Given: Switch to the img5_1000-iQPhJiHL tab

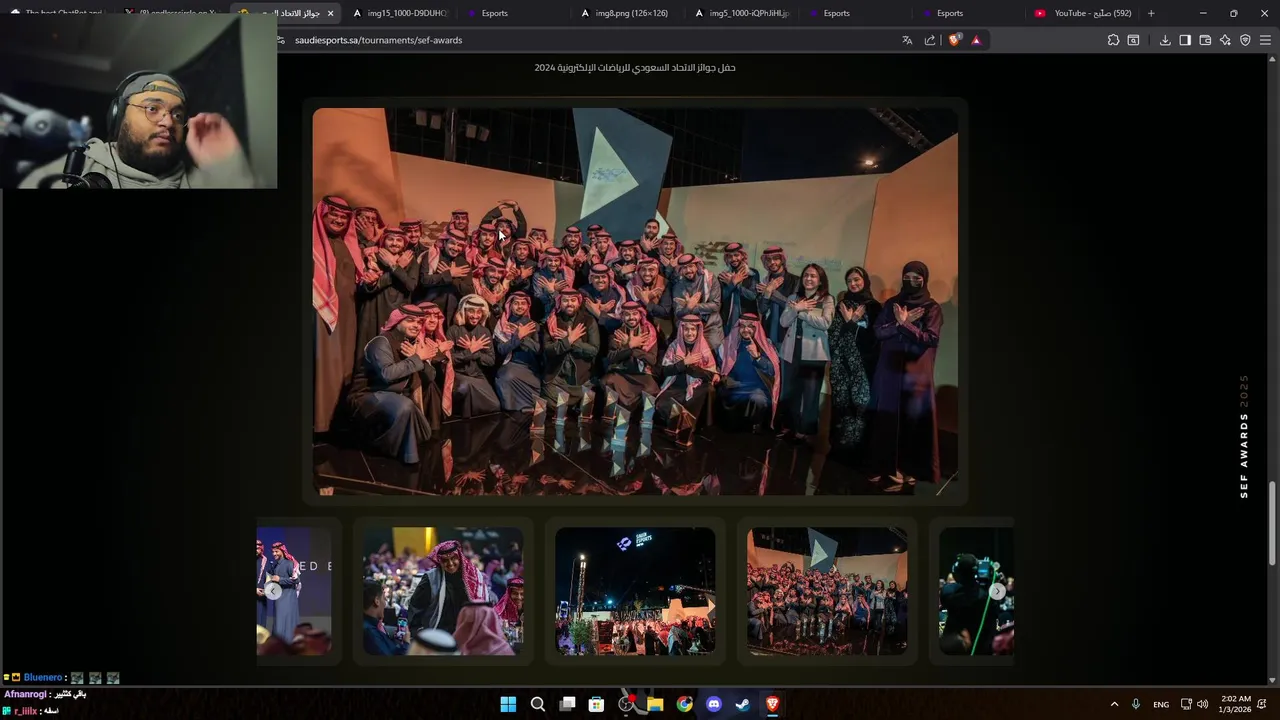Looking at the screenshot, I should [x=742, y=13].
